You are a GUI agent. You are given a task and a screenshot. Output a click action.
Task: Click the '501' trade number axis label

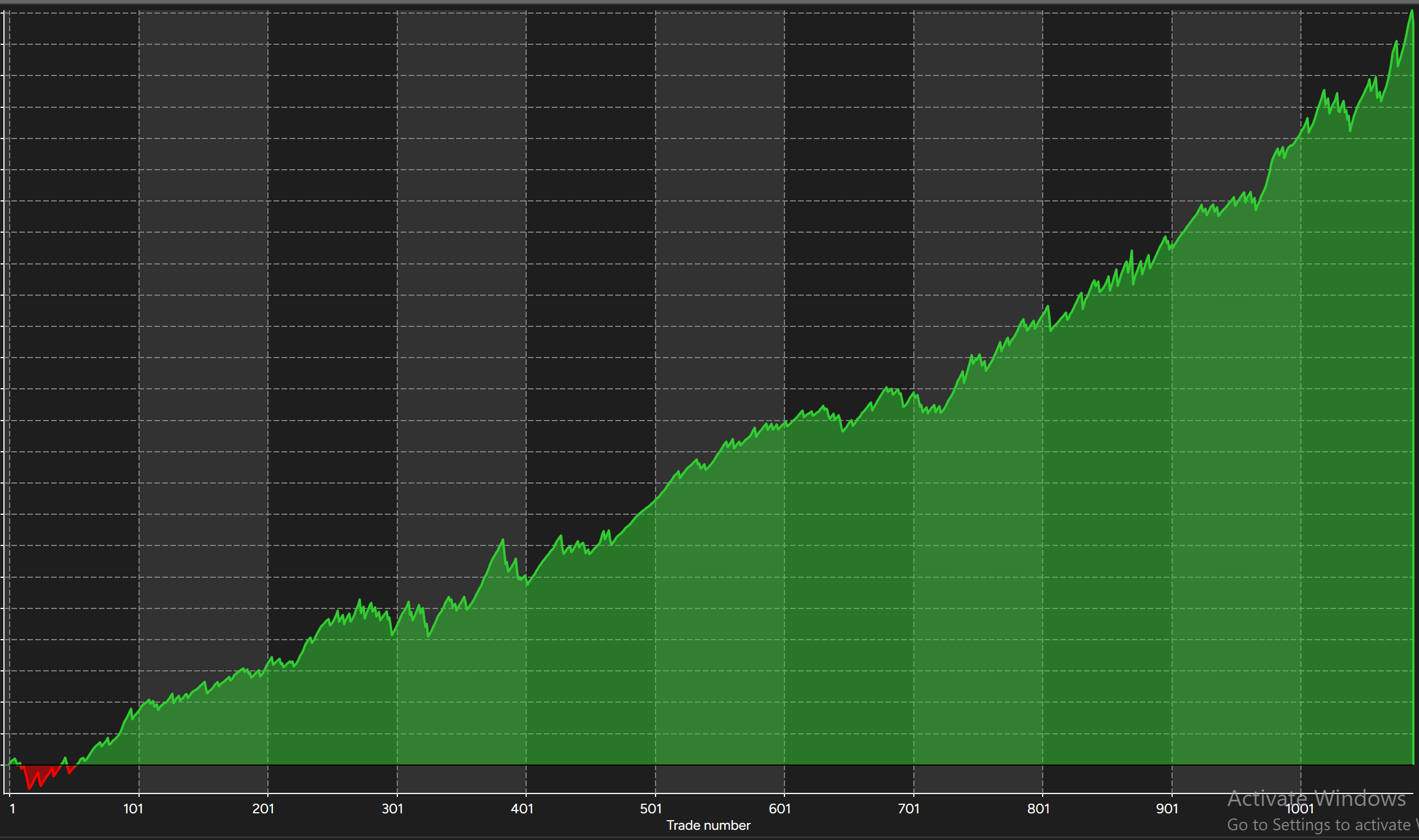[x=650, y=809]
